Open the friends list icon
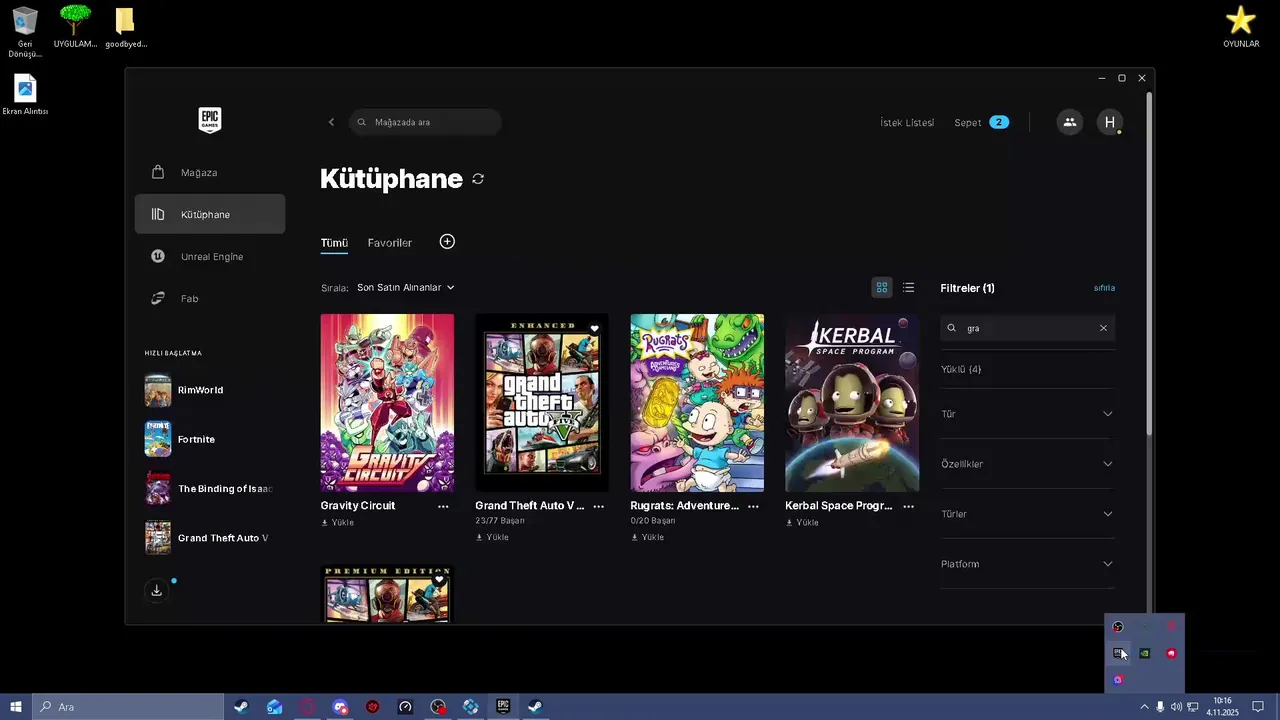Viewport: 1280px width, 720px height. tap(1069, 122)
